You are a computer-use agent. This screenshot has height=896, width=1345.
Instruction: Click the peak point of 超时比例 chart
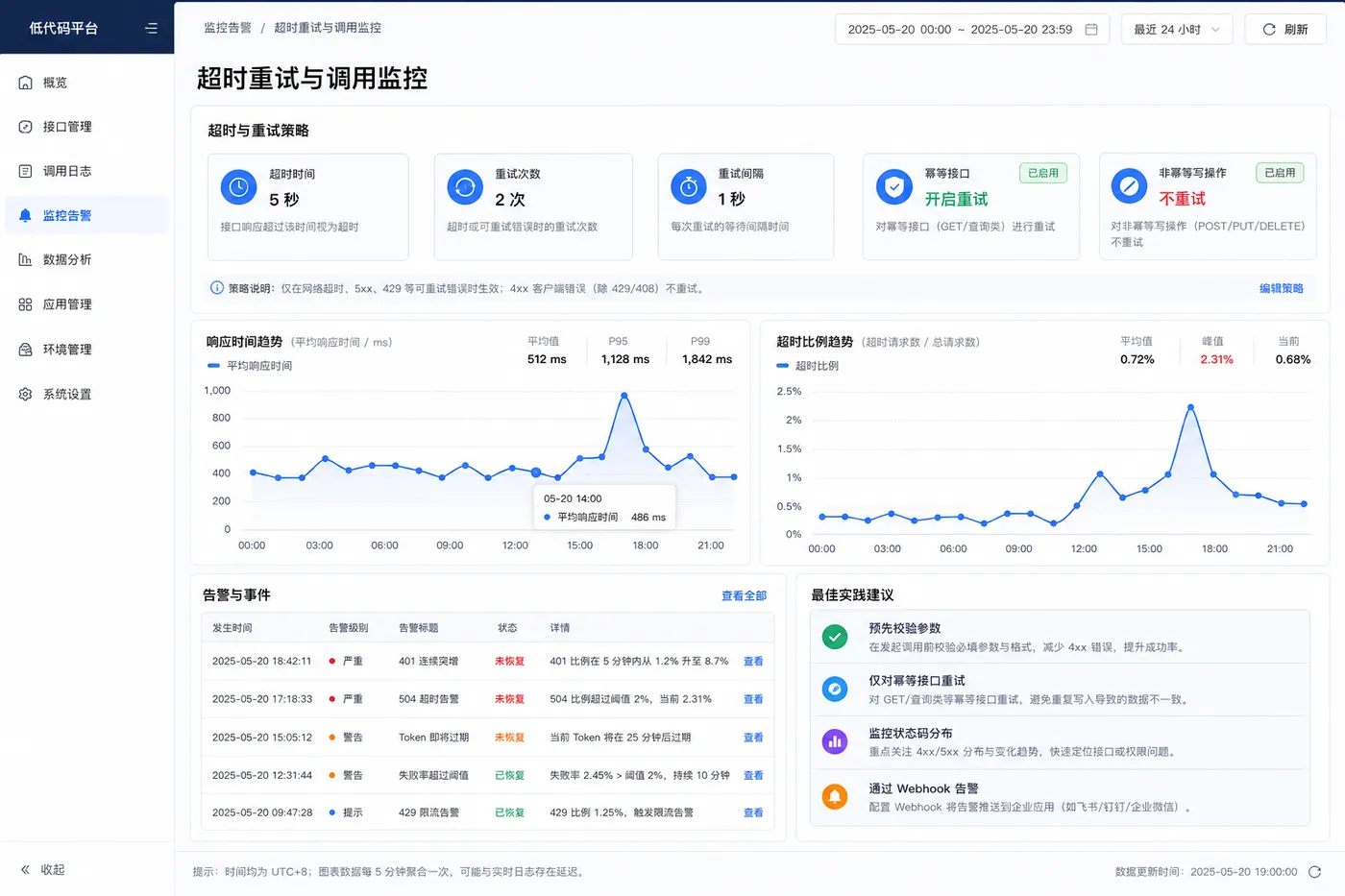click(x=1190, y=407)
